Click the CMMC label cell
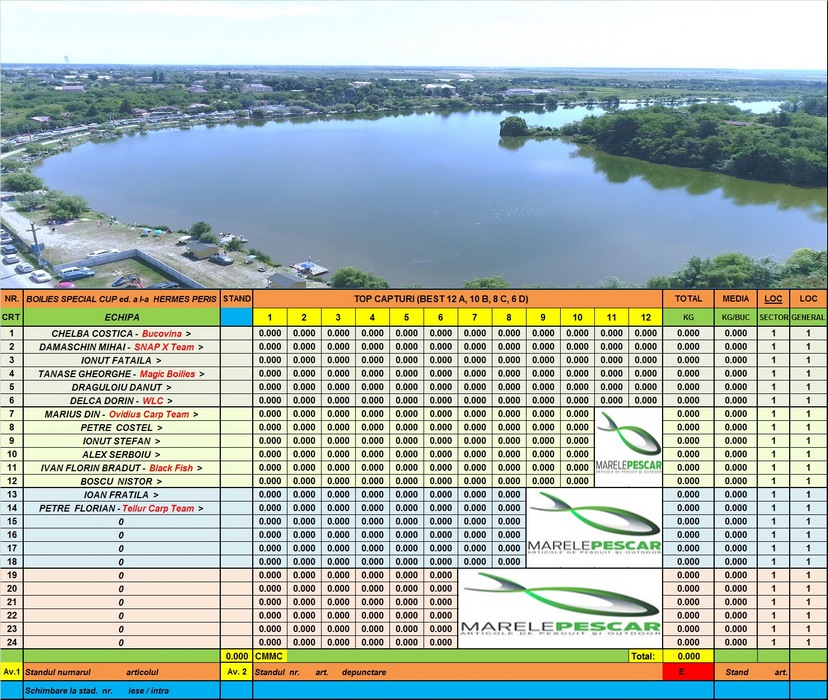828x700 pixels. point(271,656)
